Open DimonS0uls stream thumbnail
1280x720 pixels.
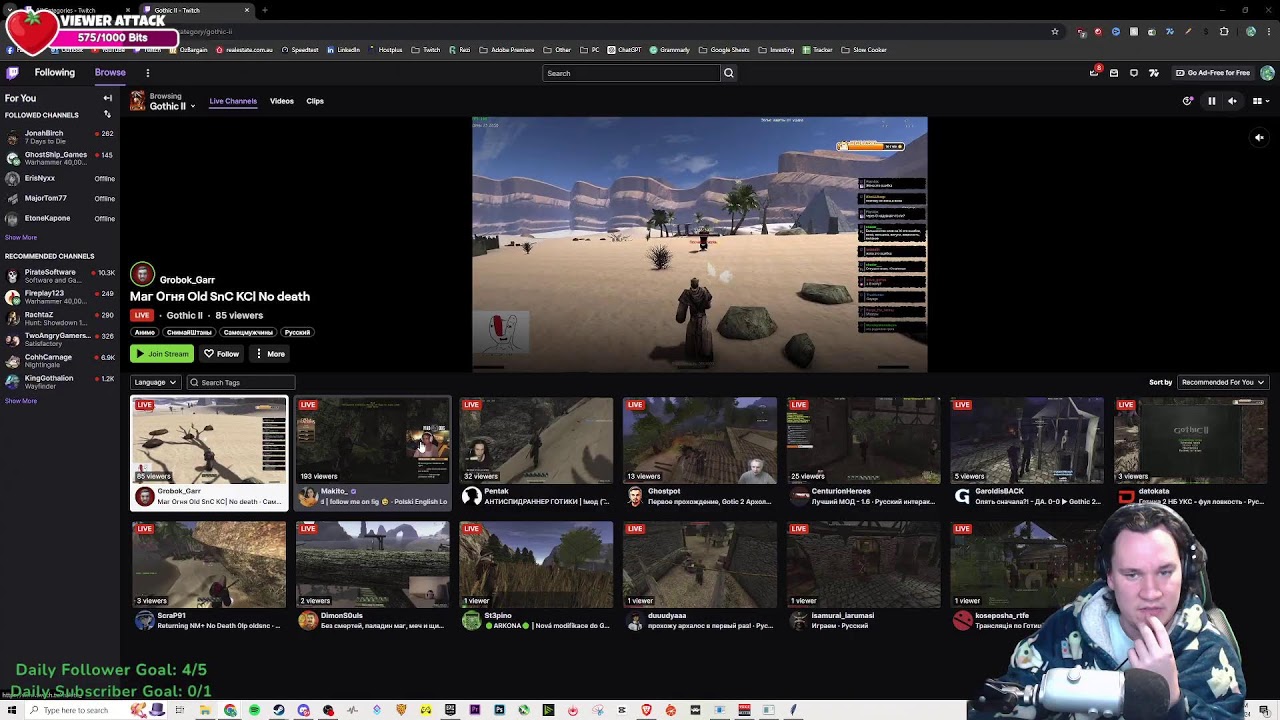373,564
